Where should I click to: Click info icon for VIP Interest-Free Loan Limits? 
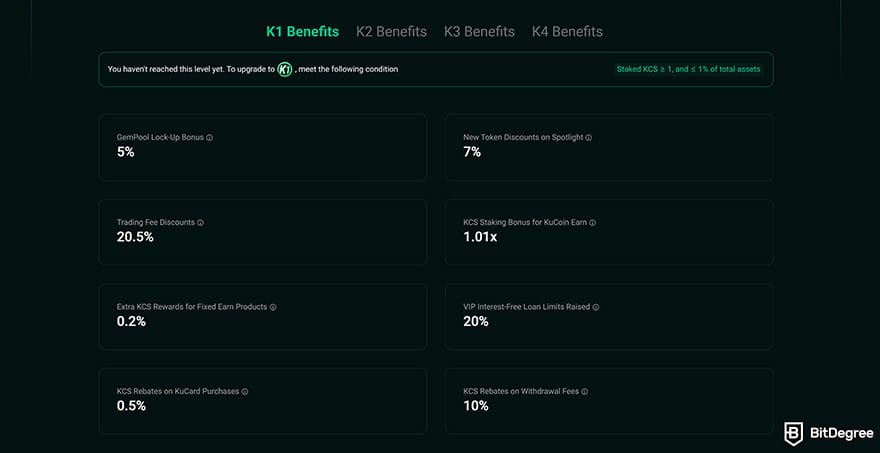tap(596, 307)
